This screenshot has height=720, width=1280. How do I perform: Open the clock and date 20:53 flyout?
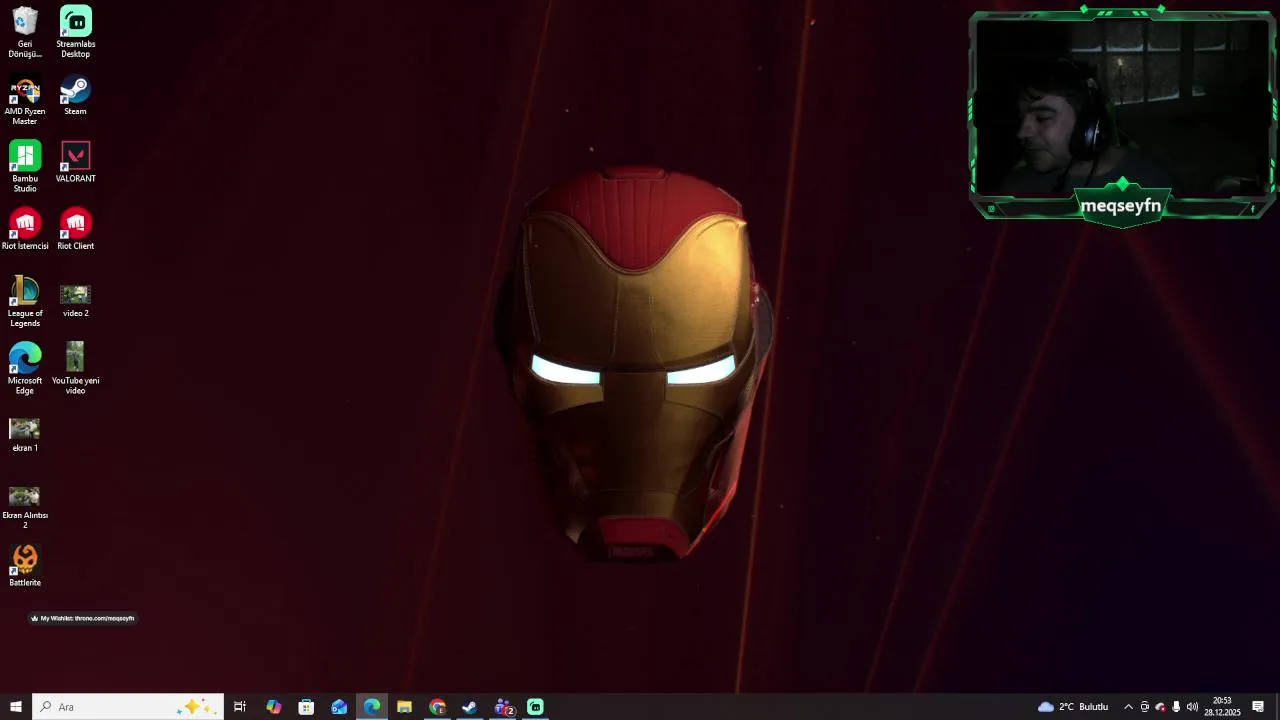(x=1222, y=707)
